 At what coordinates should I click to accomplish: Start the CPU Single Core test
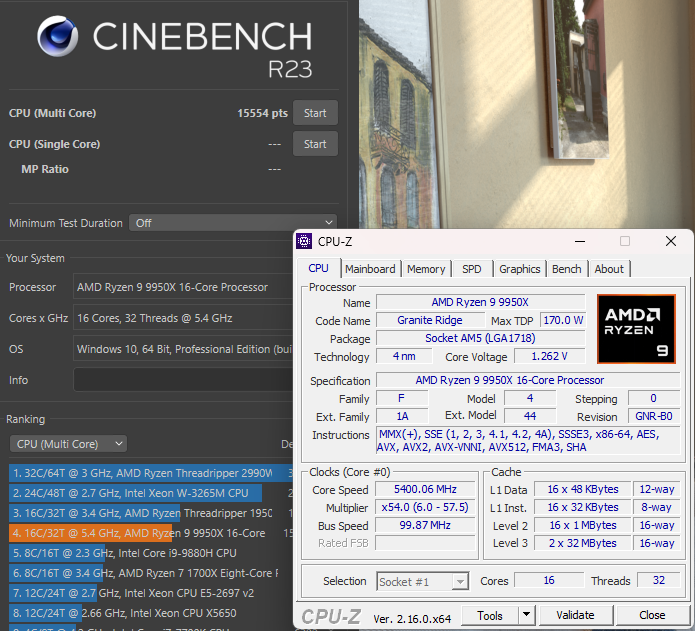(x=315, y=144)
